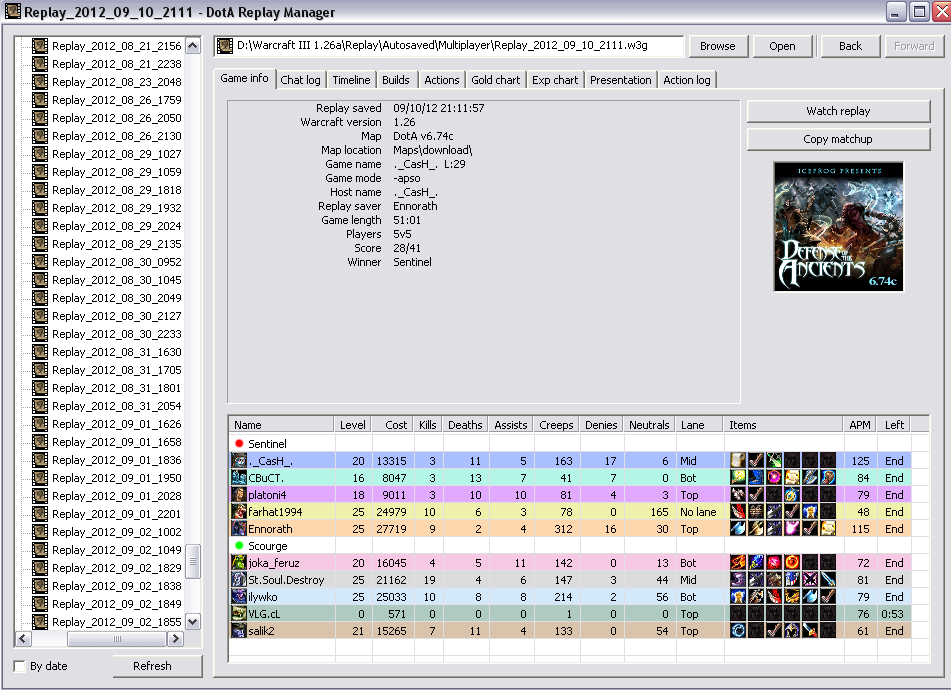
Task: Click the film icon next to Replay_2012_09_02_1855
Action: (x=40, y=622)
